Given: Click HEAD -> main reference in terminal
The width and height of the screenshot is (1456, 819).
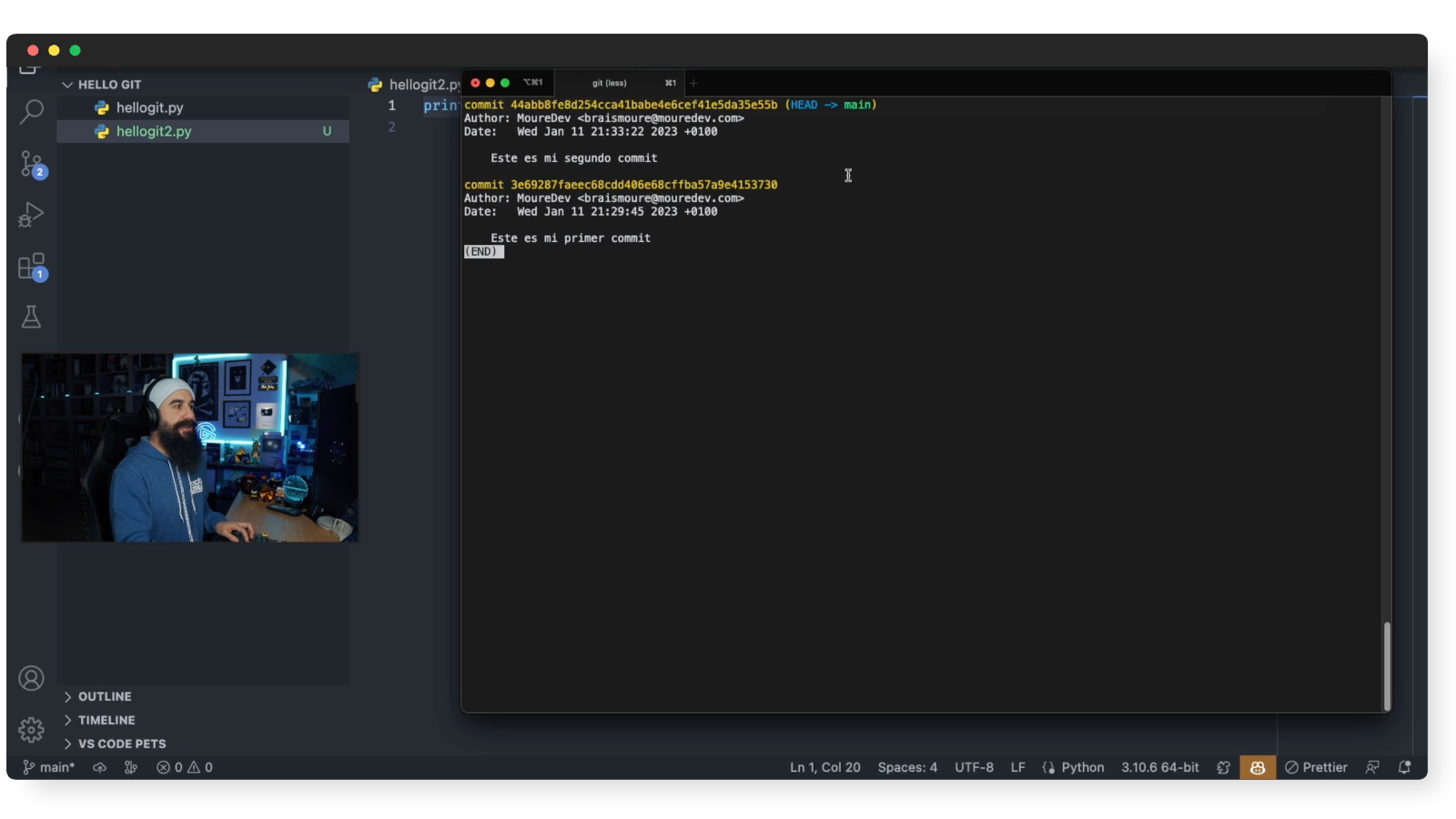Looking at the screenshot, I should [x=832, y=105].
